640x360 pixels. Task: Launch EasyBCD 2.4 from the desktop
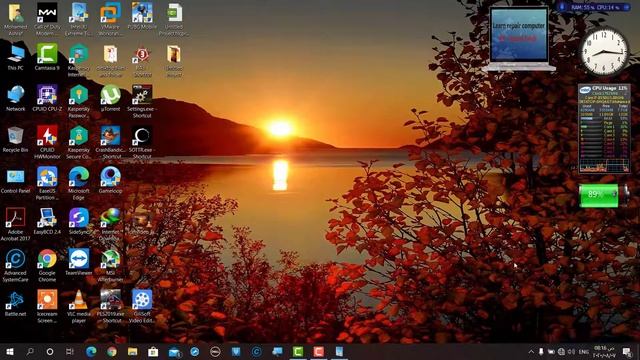47,221
